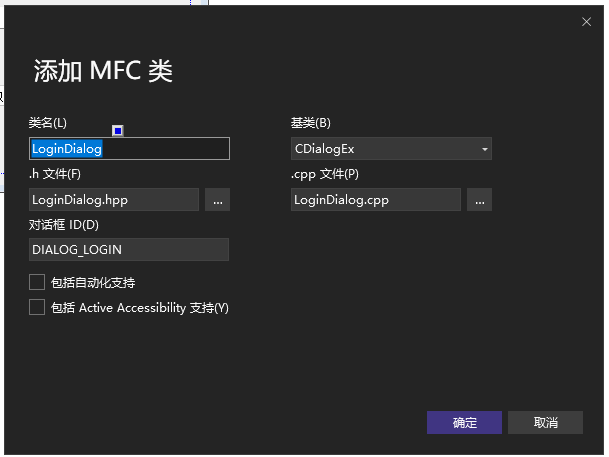
Task: Click the .cpp 文件(P) label
Action: tap(324, 174)
